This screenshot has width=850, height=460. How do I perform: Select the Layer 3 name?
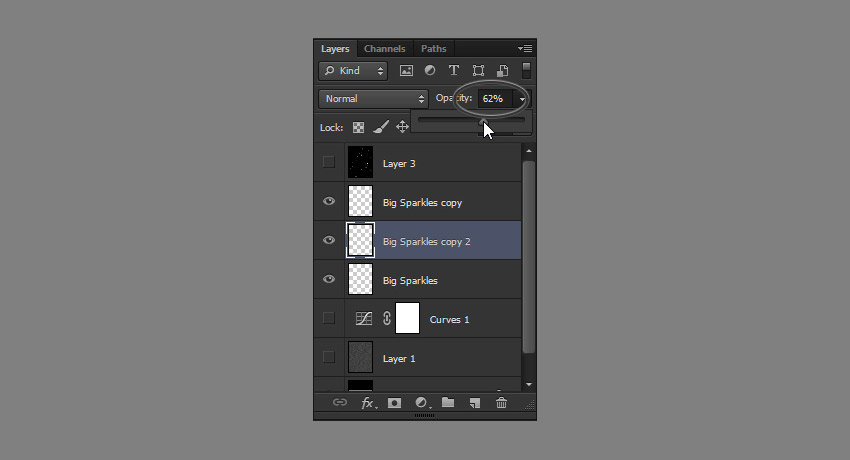click(x=399, y=164)
